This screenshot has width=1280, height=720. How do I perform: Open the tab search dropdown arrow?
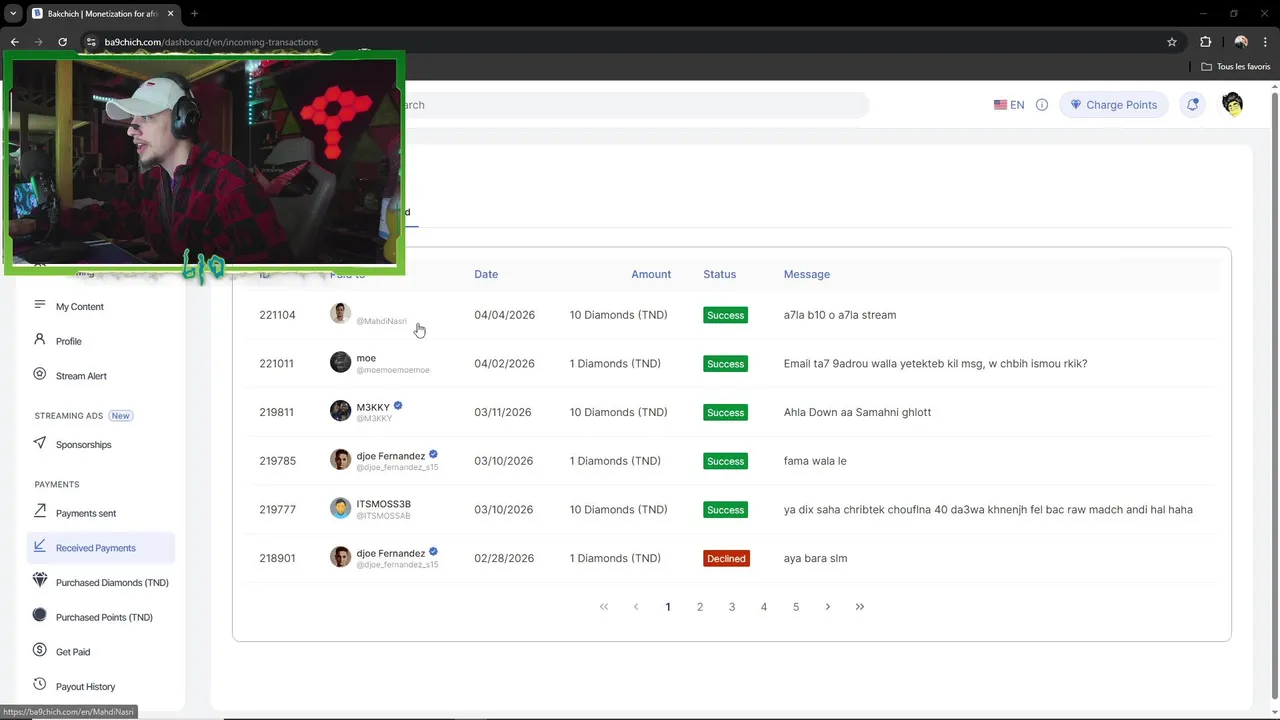[13, 13]
